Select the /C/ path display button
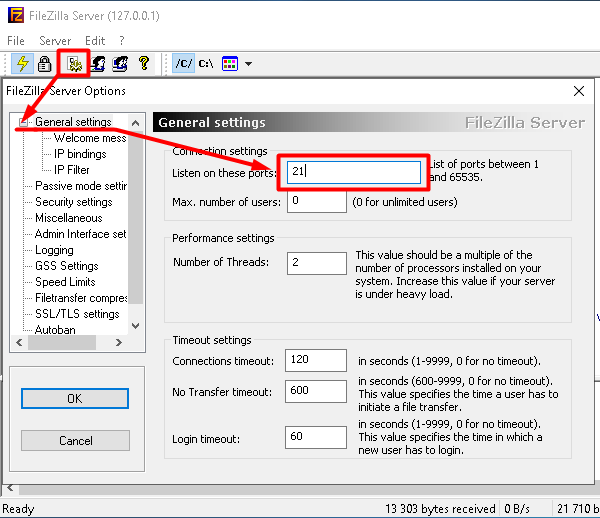Screen dimensions: 600x518 point(183,64)
